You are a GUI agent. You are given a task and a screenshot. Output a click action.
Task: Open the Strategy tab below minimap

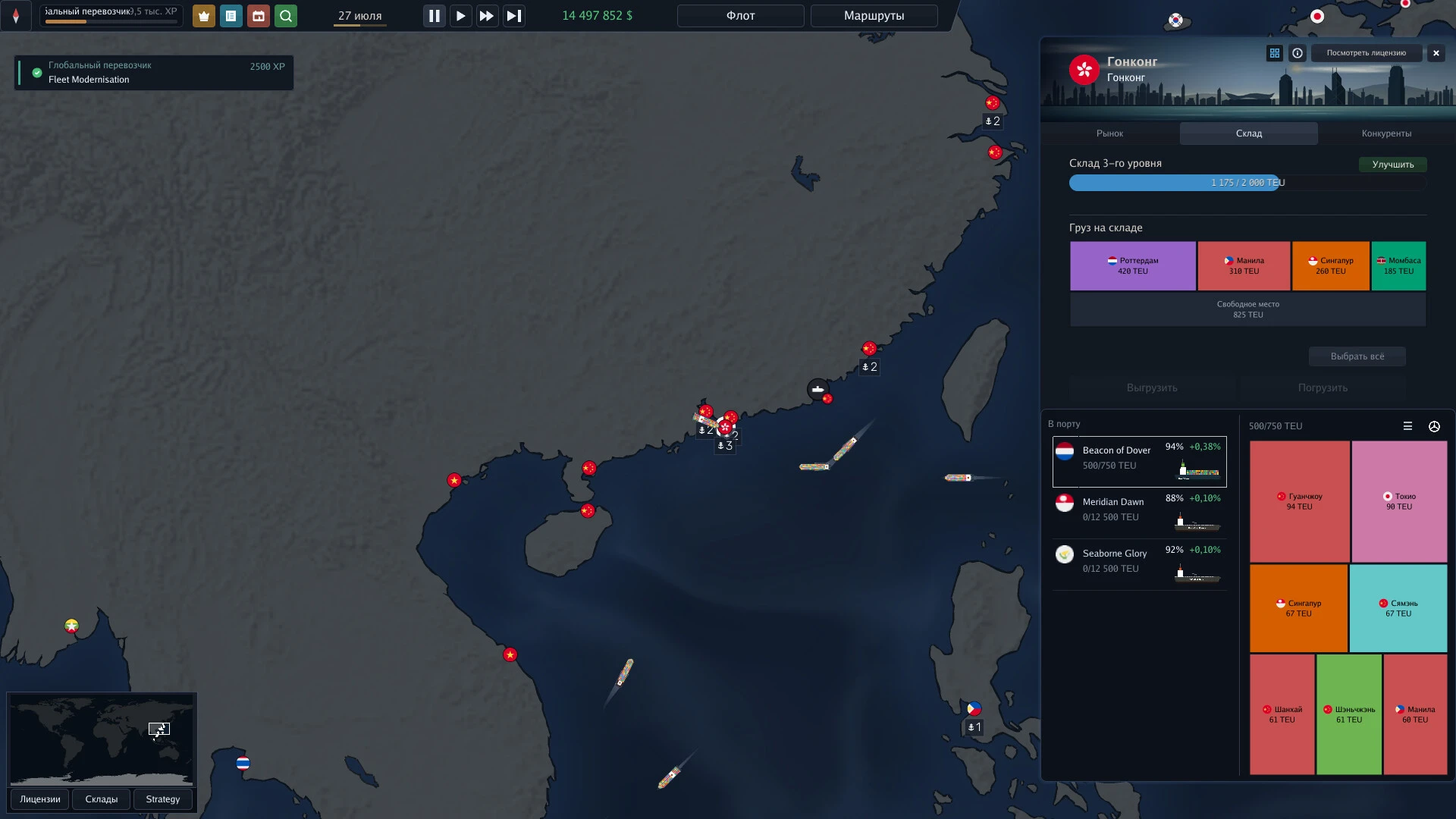point(162,799)
